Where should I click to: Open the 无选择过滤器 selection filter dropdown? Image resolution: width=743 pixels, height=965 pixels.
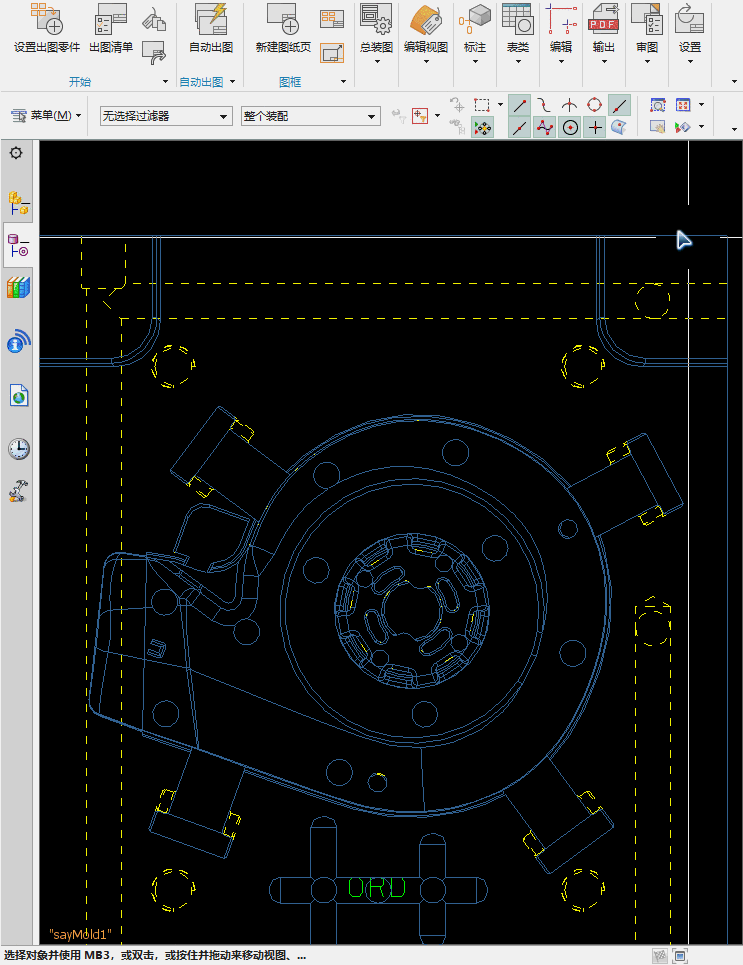click(166, 116)
